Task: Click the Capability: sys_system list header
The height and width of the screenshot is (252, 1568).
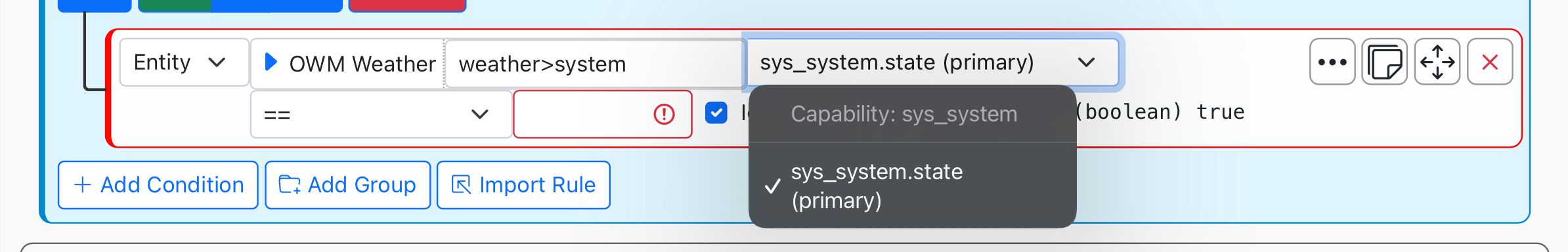Action: coord(904,114)
